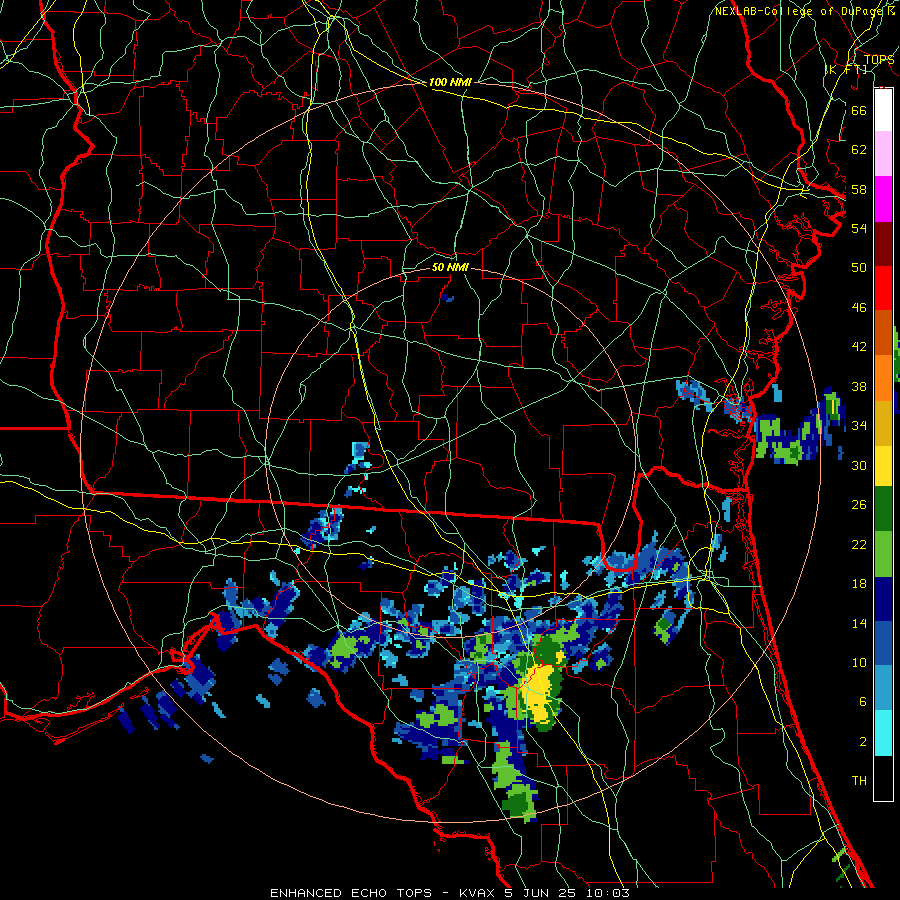Click the '50' legend value
Image resolution: width=900 pixels, height=900 pixels.
click(x=859, y=268)
